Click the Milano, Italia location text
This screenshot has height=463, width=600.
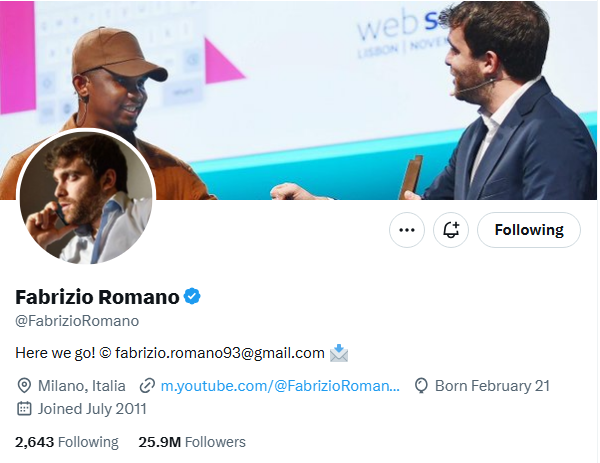82,386
